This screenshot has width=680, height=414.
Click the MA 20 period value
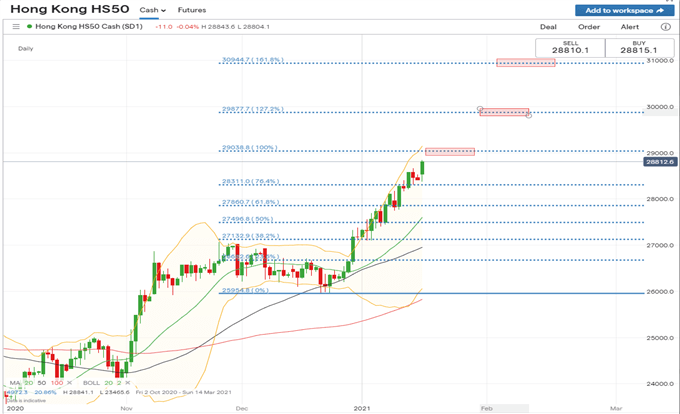(29, 383)
